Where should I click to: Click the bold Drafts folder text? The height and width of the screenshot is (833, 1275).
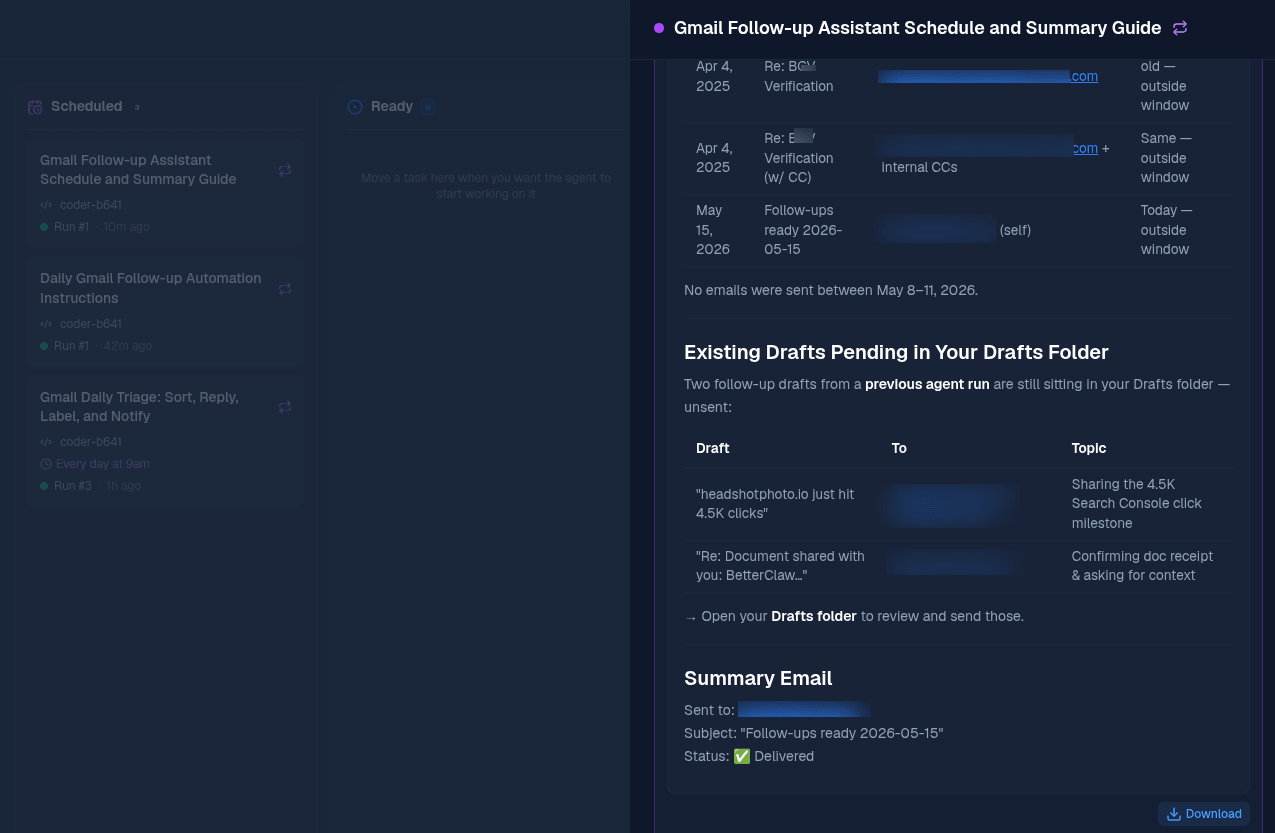pyautogui.click(x=813, y=616)
